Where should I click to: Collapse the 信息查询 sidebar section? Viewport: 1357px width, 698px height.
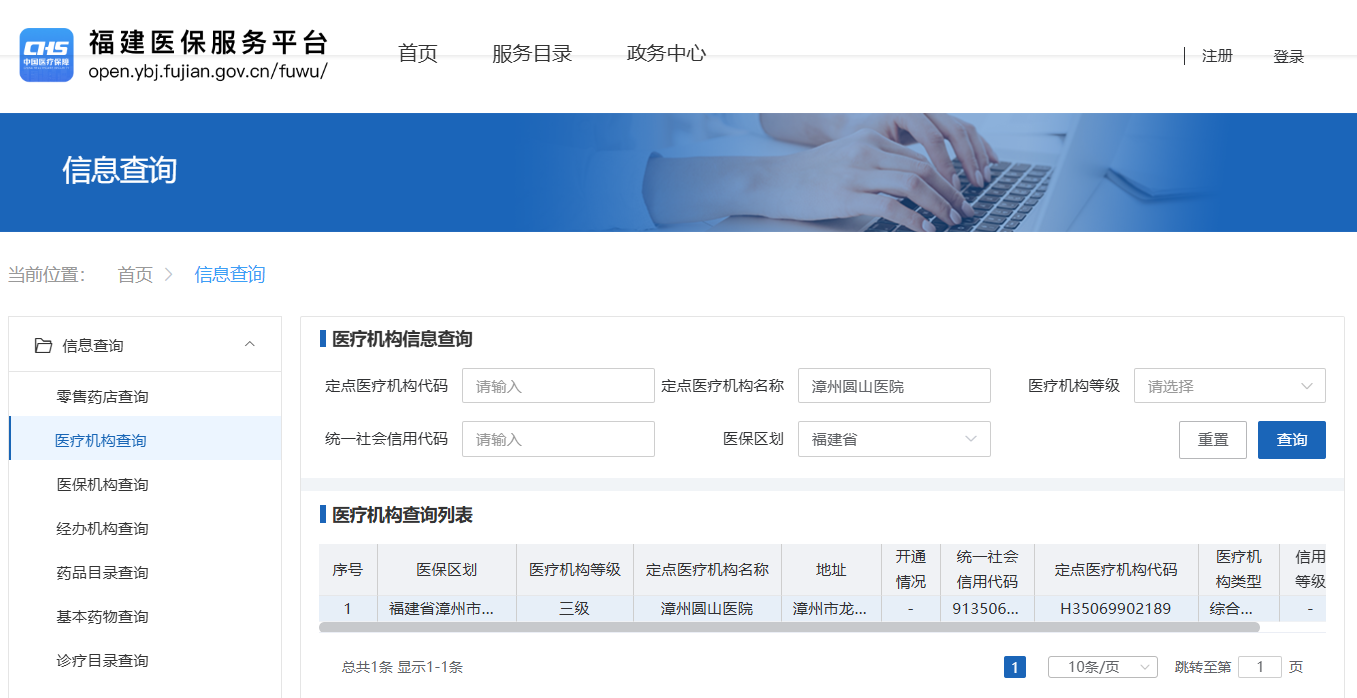[250, 345]
